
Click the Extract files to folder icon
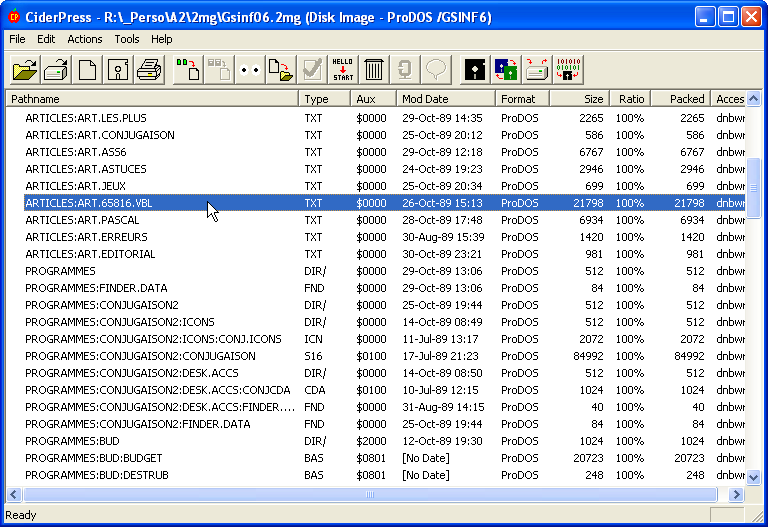(281, 70)
